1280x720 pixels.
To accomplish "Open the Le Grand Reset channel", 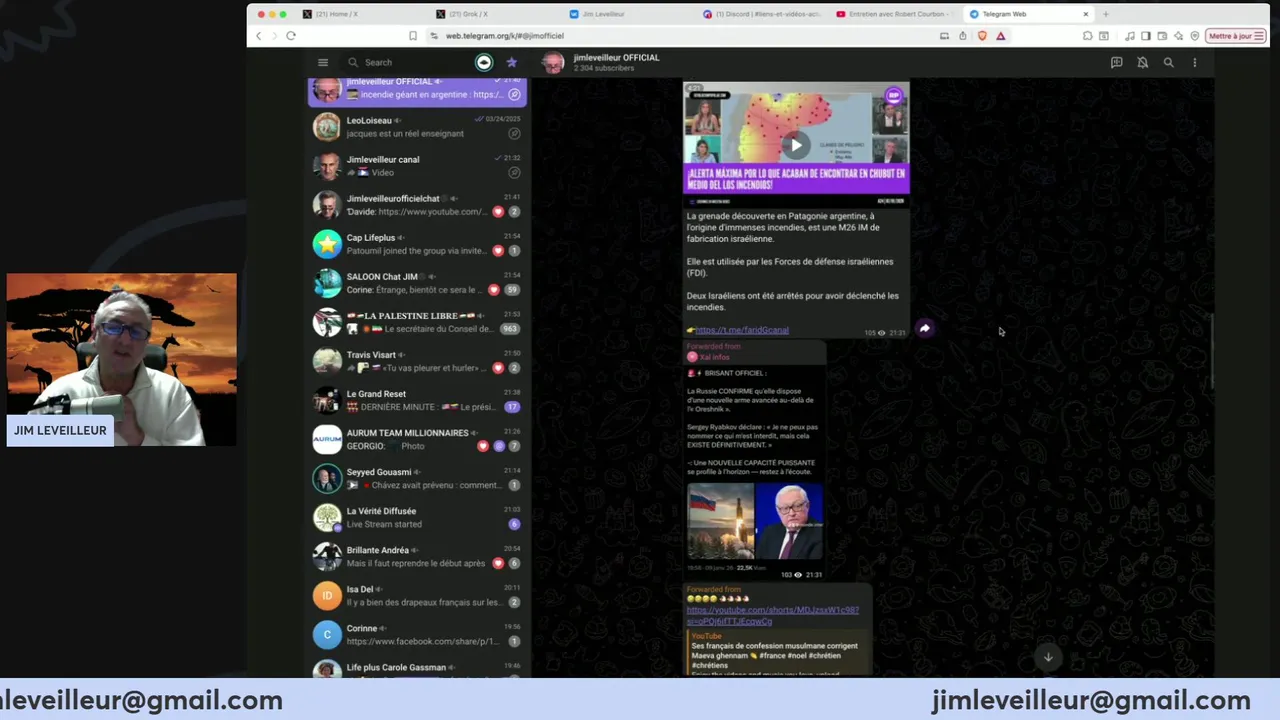I will coord(418,400).
